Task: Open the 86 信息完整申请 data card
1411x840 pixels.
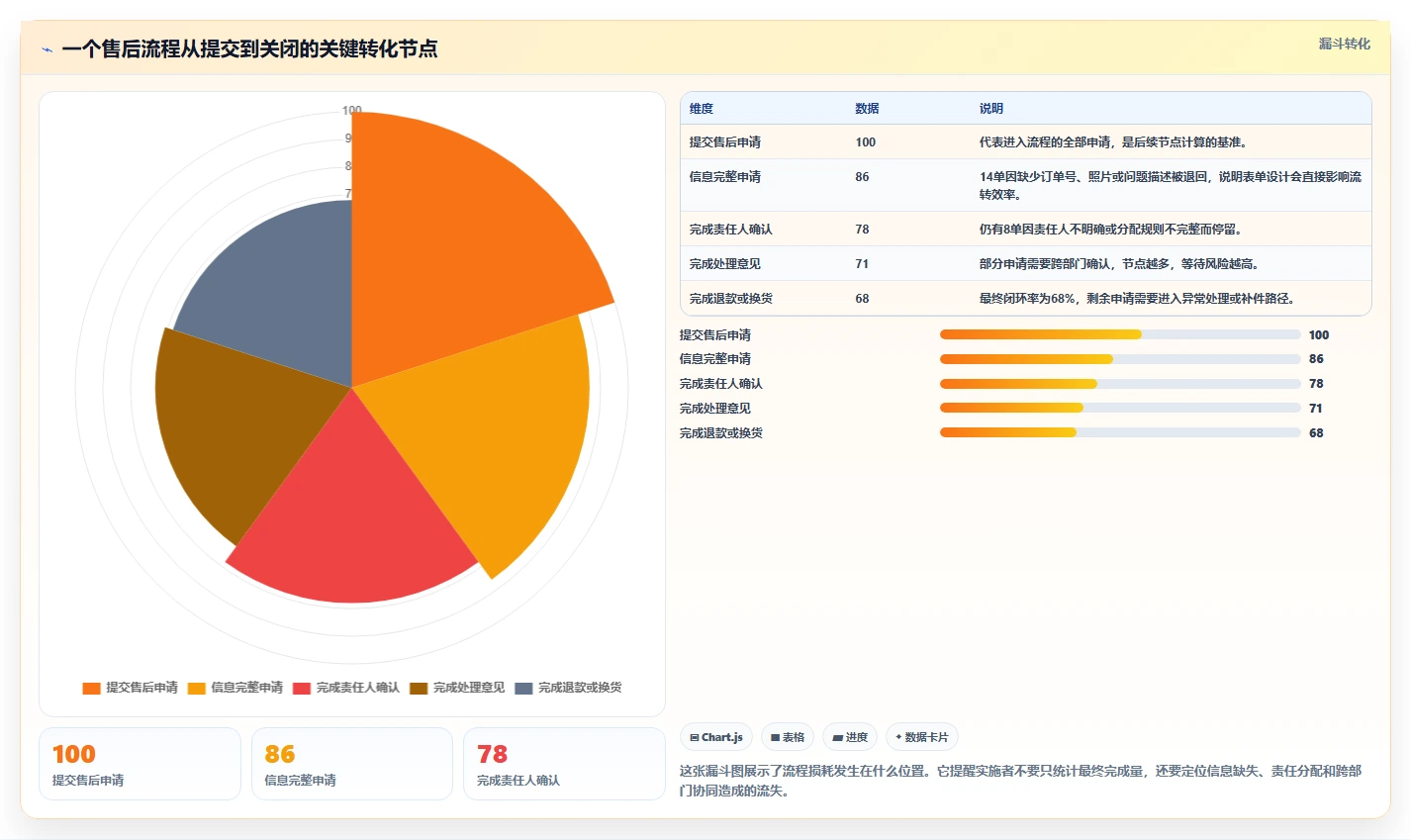Action: pyautogui.click(x=352, y=764)
